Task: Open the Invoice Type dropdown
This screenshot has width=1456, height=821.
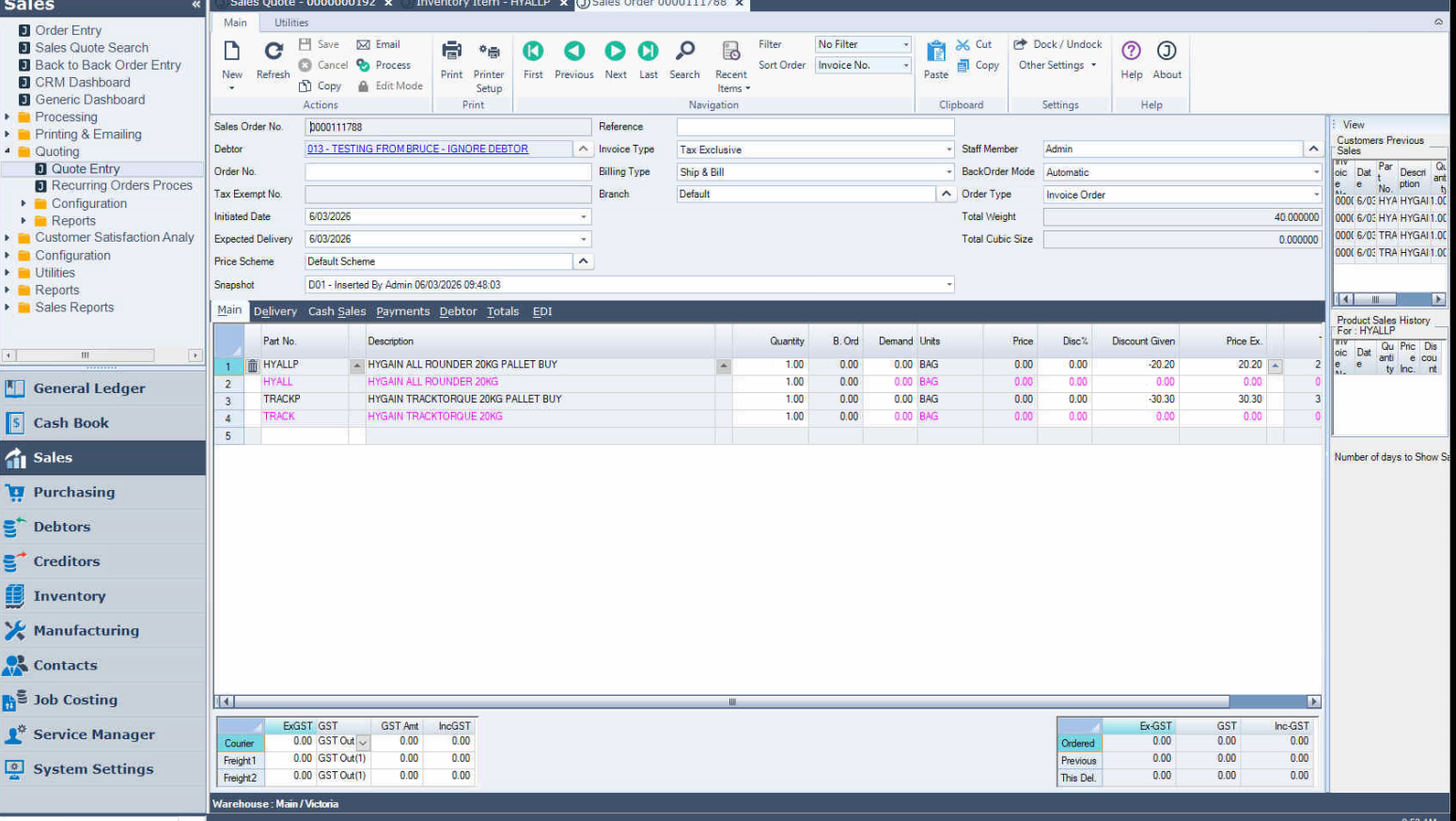Action: pyautogui.click(x=947, y=150)
